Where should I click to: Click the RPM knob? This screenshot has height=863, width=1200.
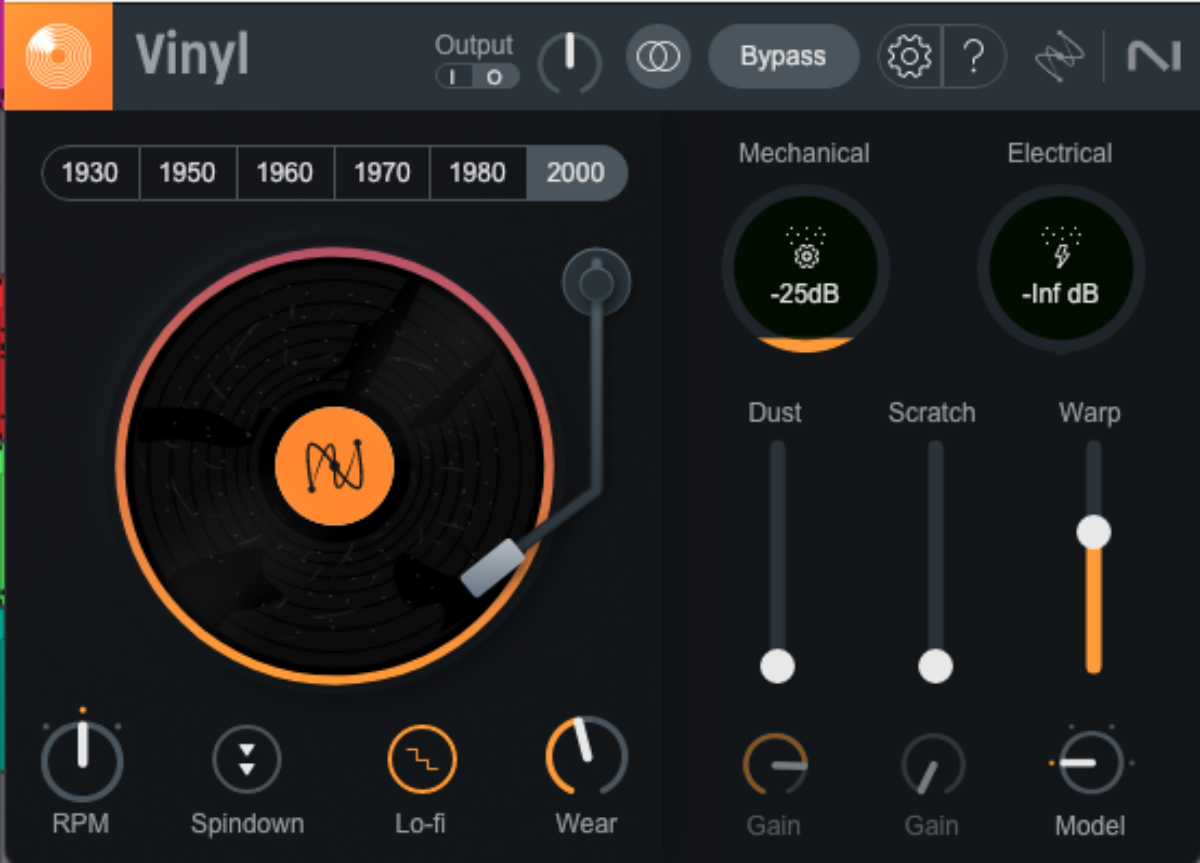click(x=82, y=761)
